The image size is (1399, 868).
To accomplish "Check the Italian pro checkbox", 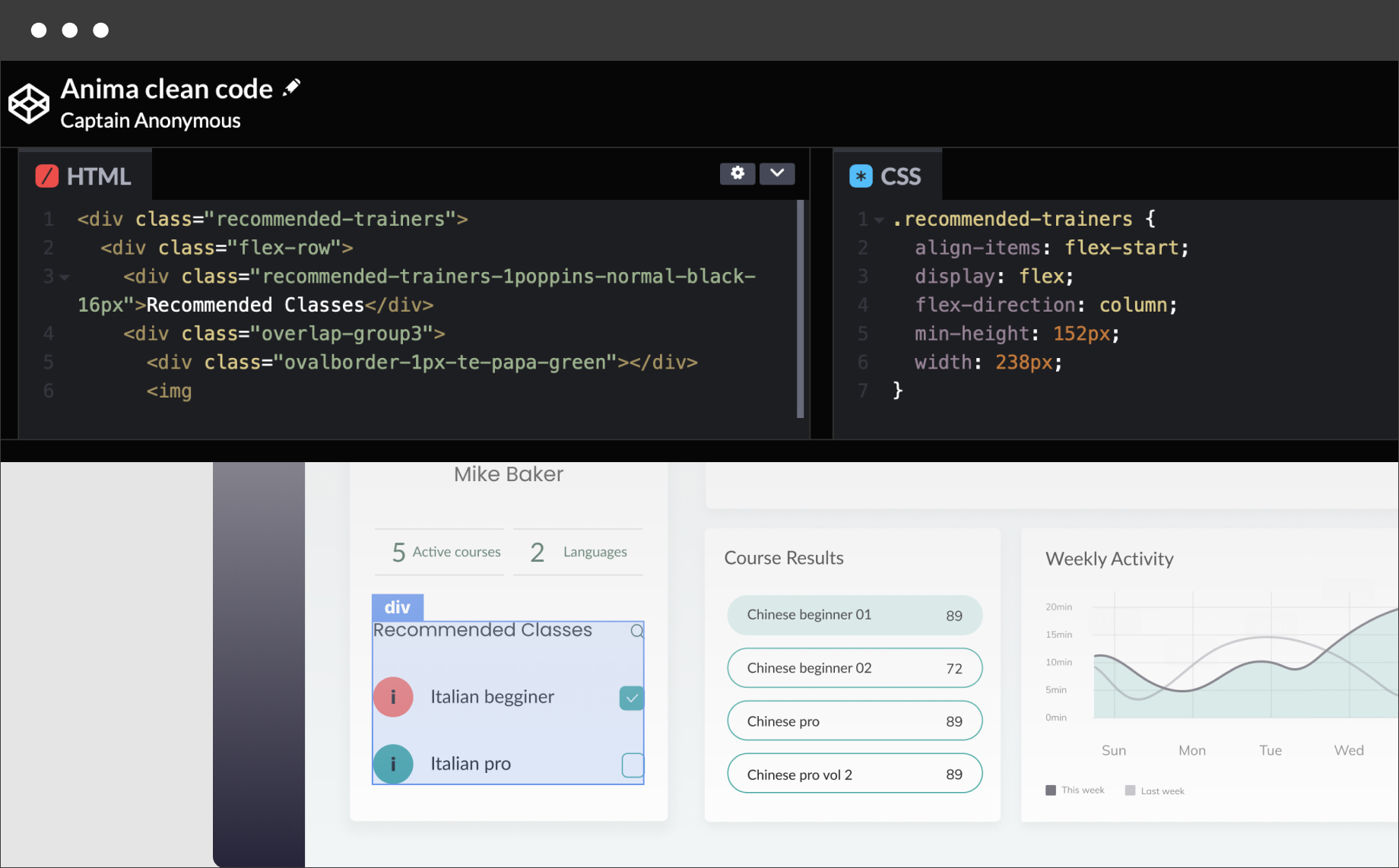I will [633, 765].
